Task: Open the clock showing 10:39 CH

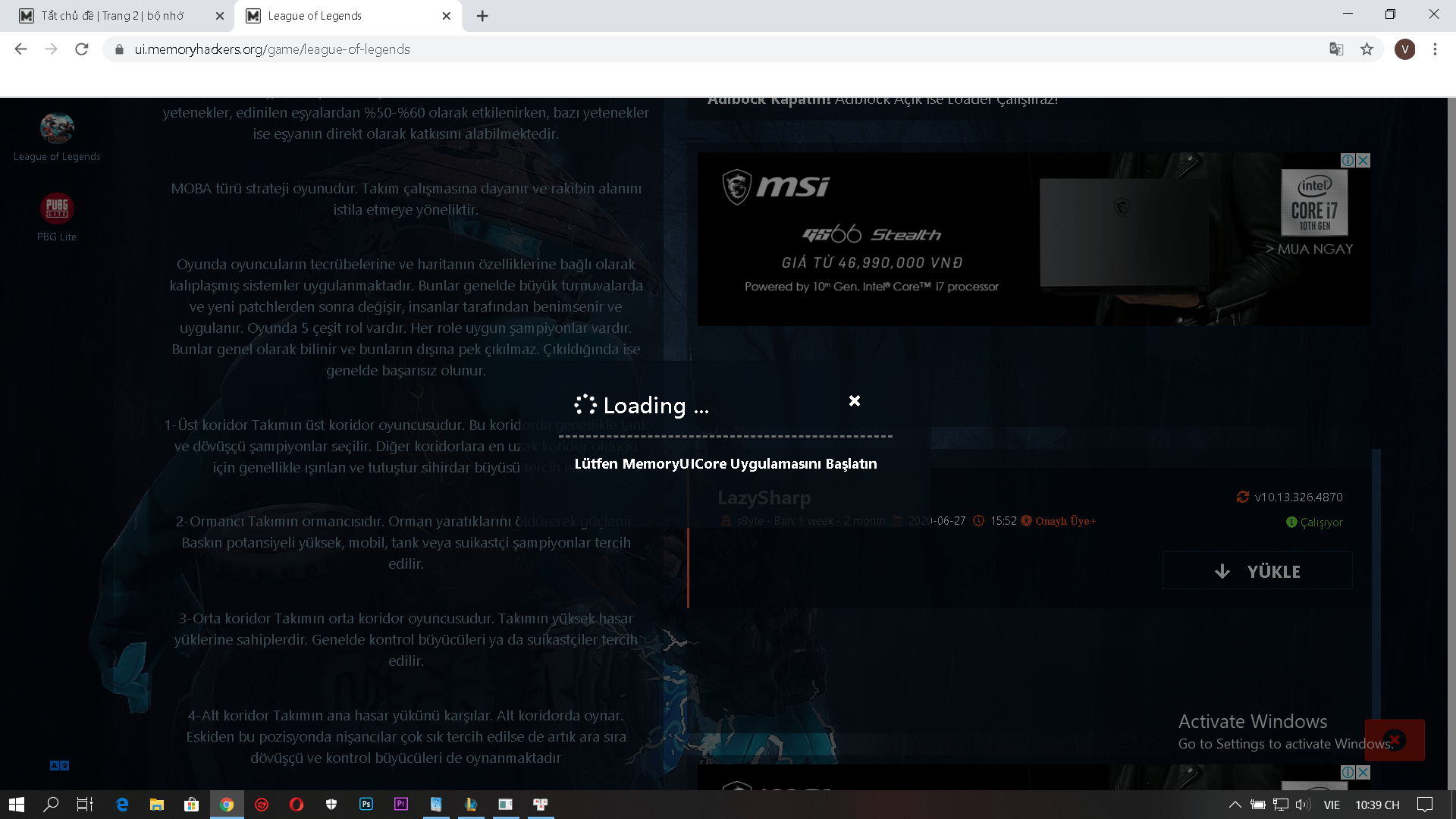Action: click(x=1377, y=805)
